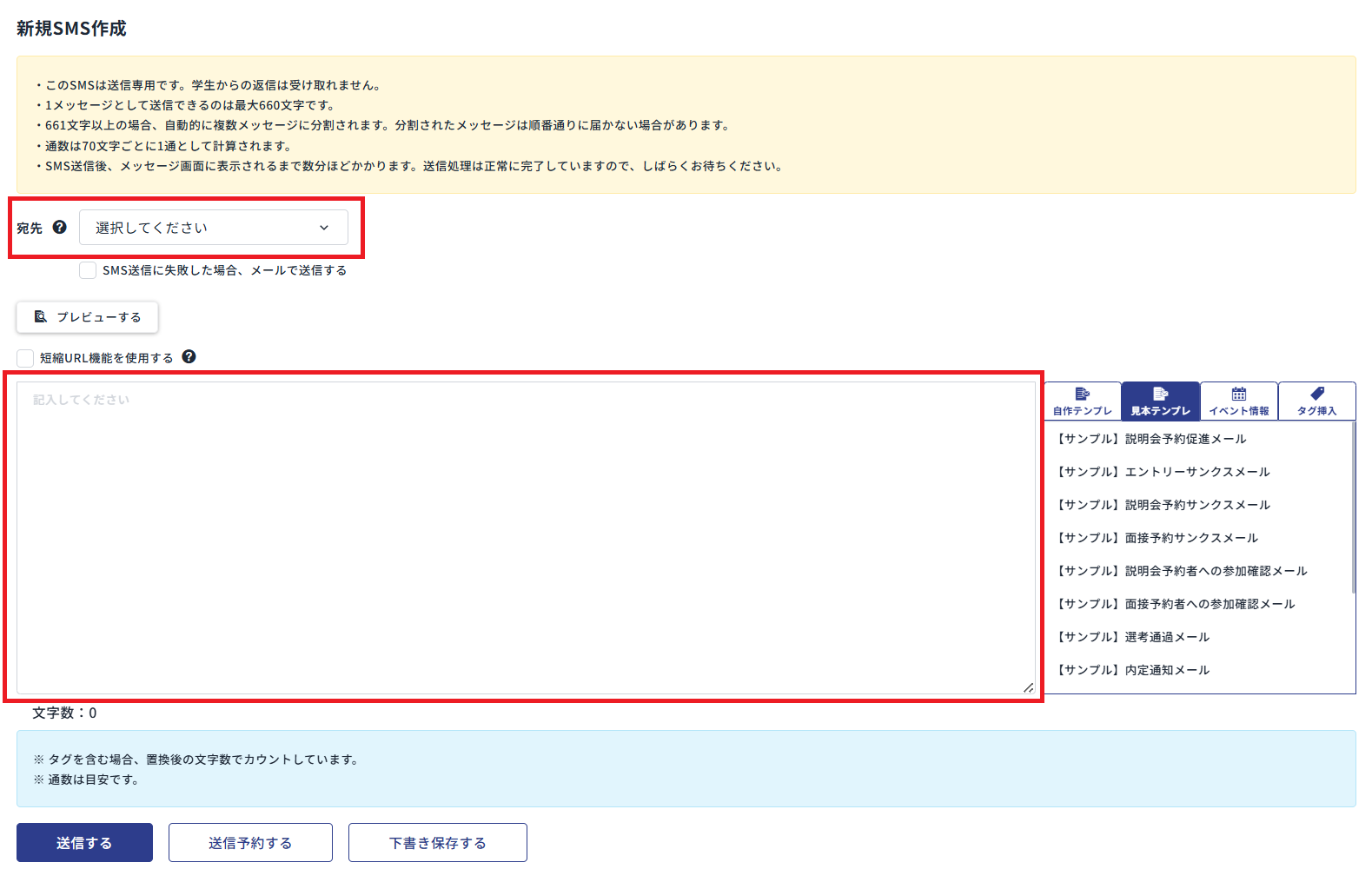Click 下書き保存する to save draft
1372x889 pixels.
pyautogui.click(x=437, y=842)
